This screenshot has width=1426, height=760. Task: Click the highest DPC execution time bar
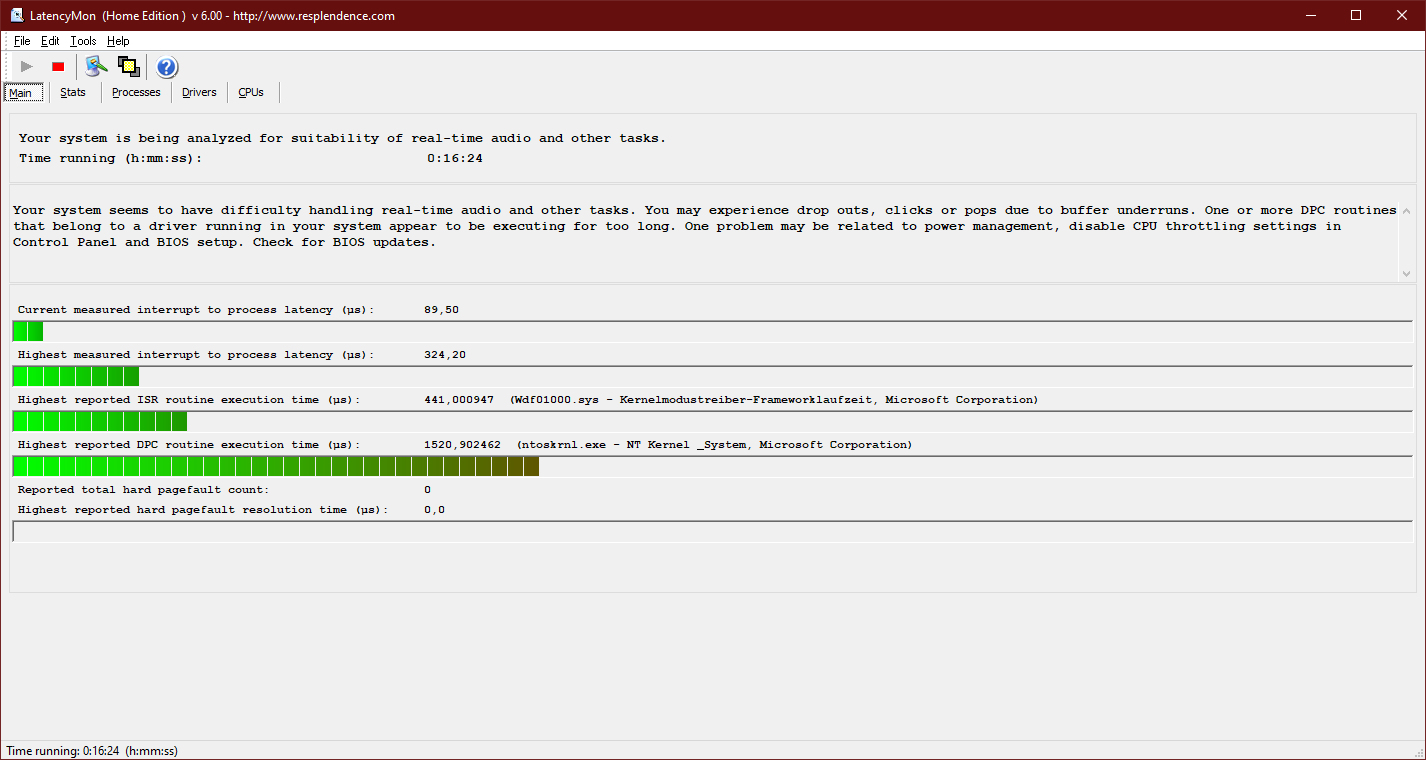click(x=713, y=467)
